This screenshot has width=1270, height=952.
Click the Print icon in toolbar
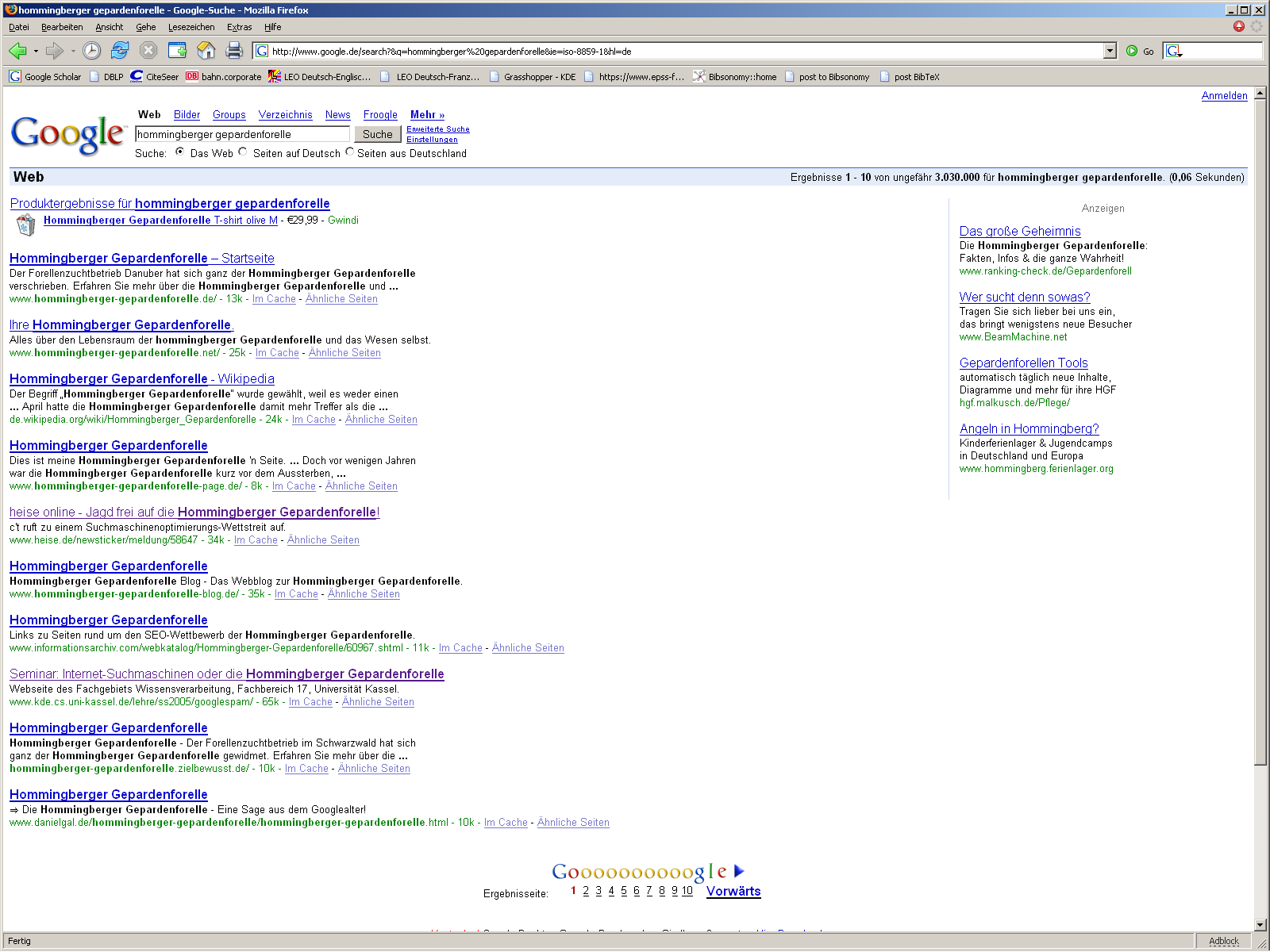(x=234, y=51)
